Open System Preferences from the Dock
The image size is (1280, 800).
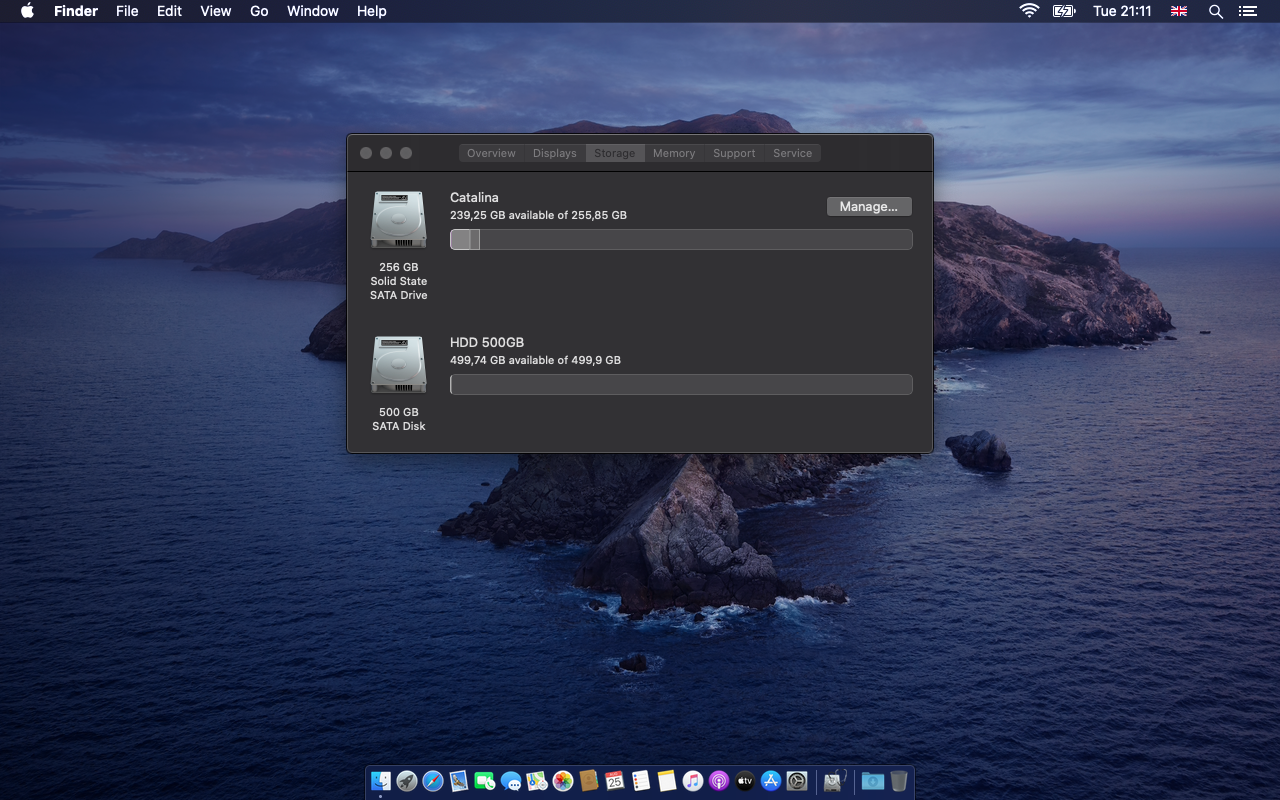tap(797, 781)
